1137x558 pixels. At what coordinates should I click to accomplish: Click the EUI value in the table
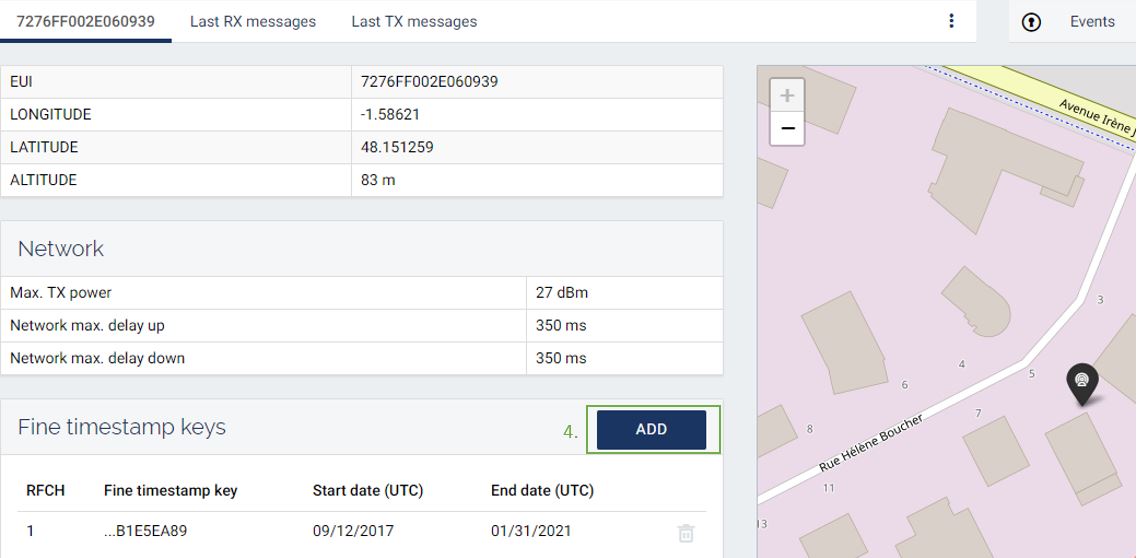coord(429,82)
